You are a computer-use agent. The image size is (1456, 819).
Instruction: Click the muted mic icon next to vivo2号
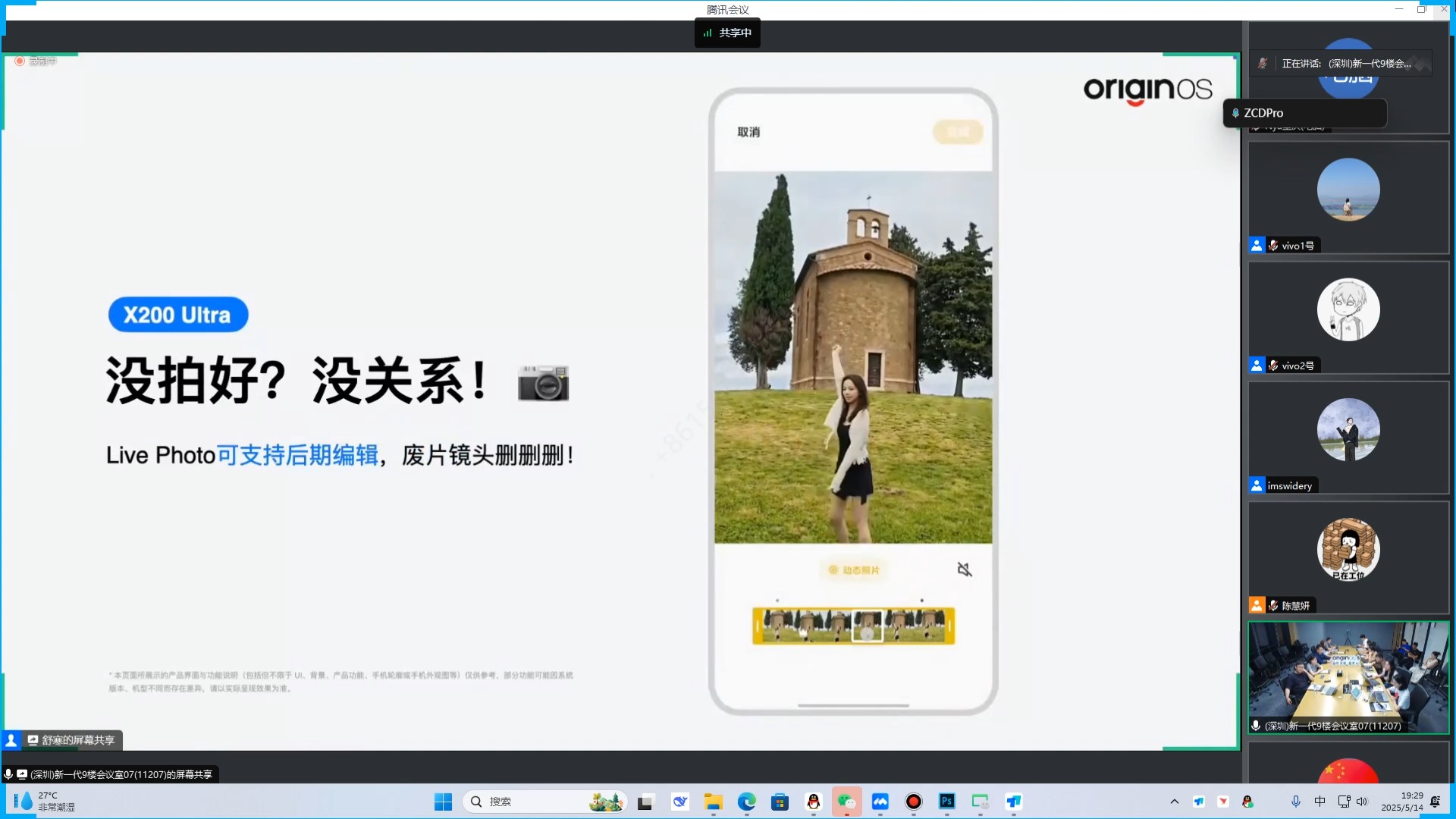1273,366
